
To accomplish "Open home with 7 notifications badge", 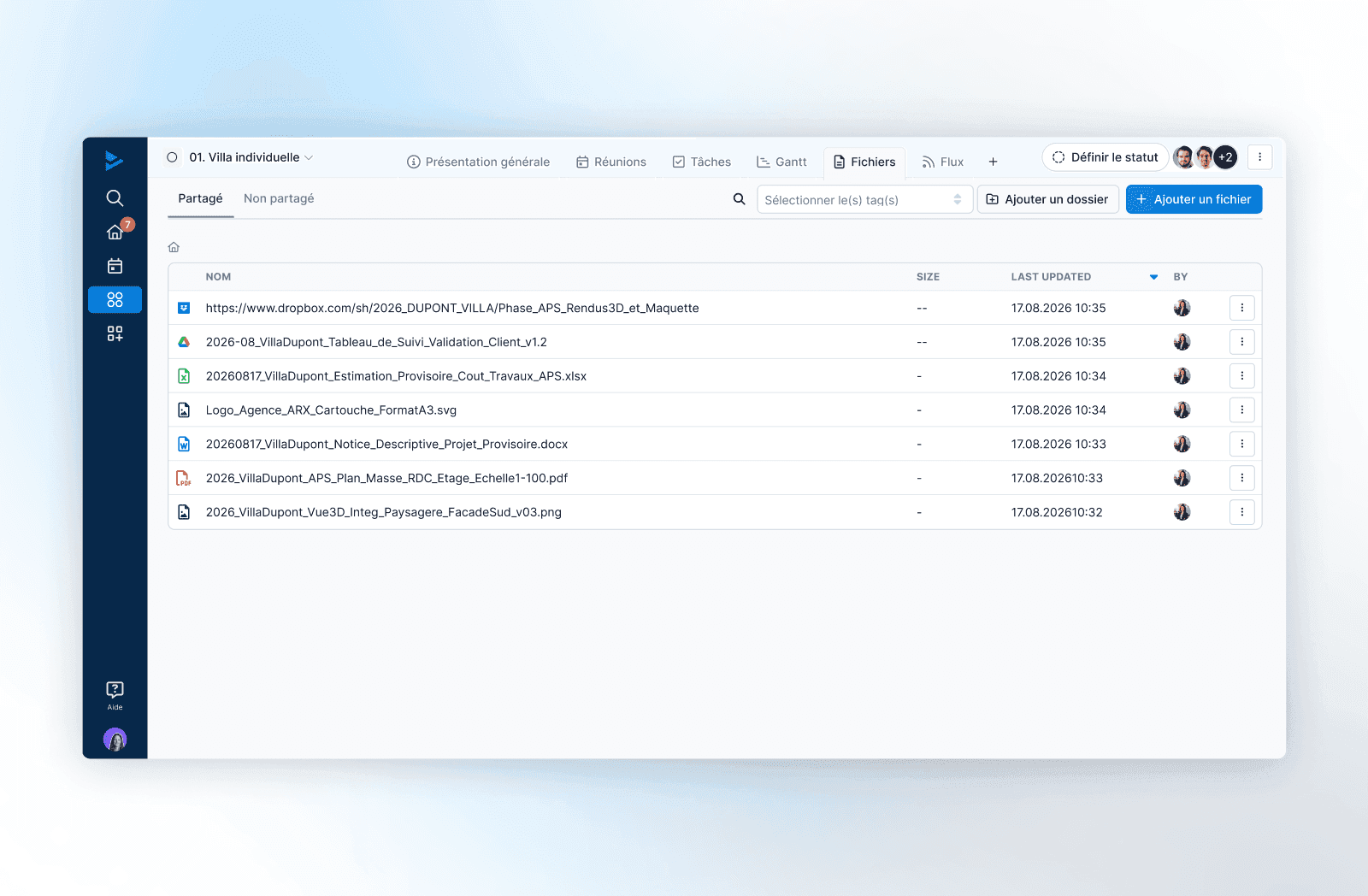I will coord(115,232).
